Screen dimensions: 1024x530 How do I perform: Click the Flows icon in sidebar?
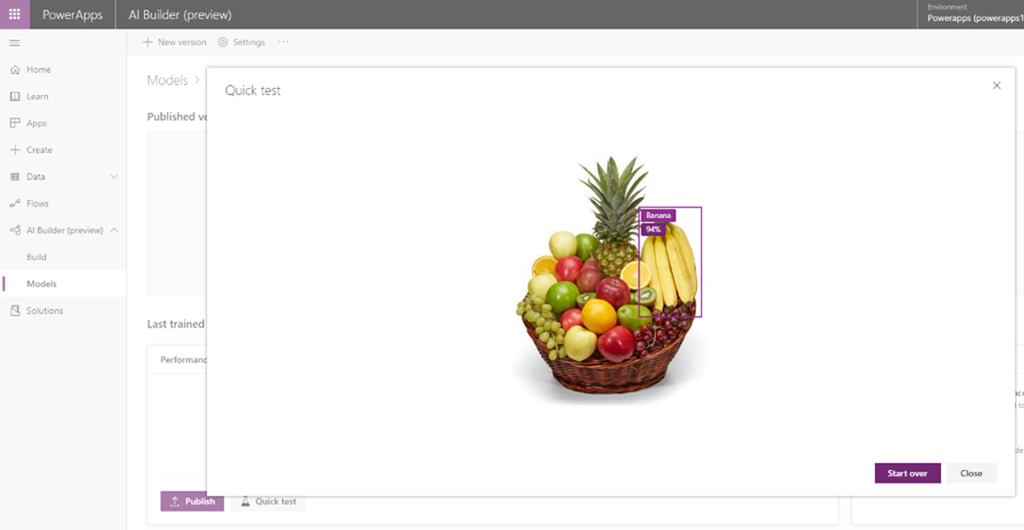pos(15,204)
